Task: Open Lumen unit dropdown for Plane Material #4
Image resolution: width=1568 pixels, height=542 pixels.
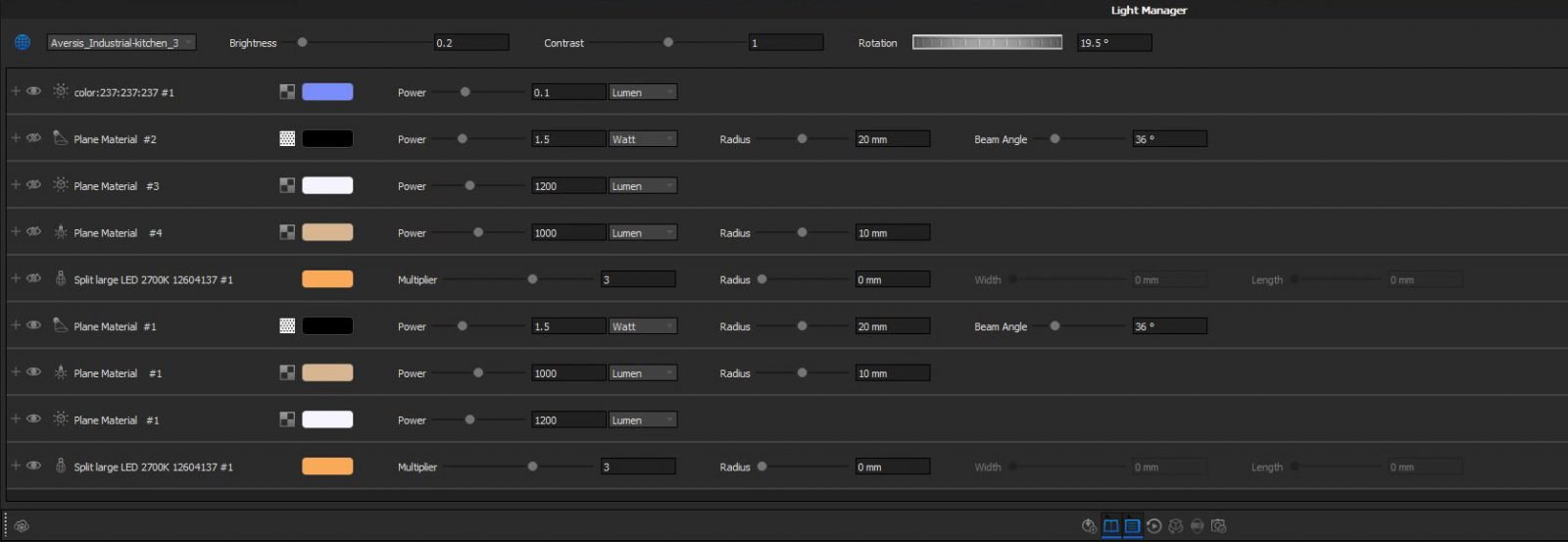Action: (x=643, y=232)
